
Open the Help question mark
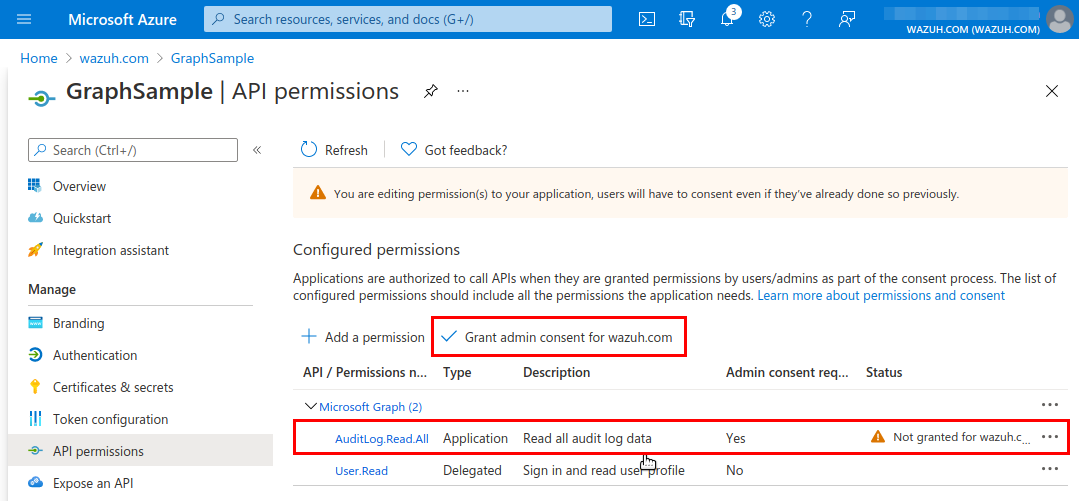[808, 19]
